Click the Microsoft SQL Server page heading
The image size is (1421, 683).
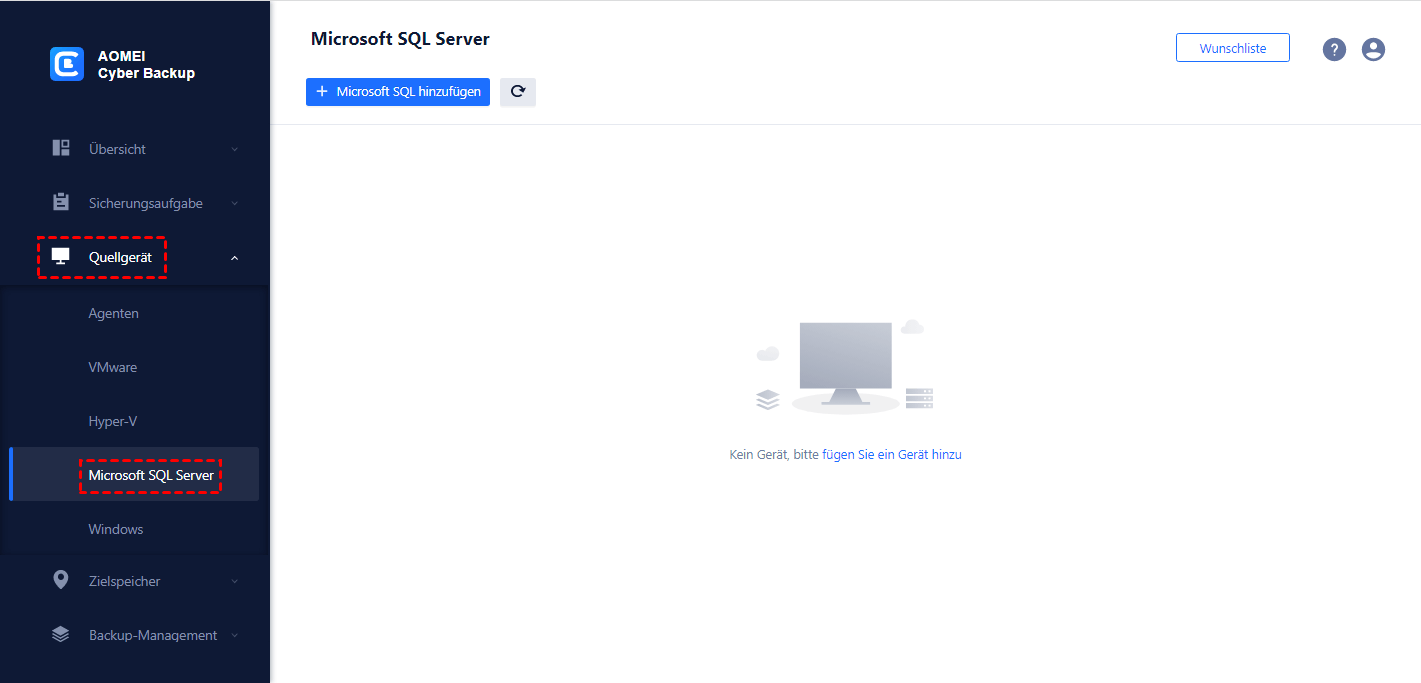pyautogui.click(x=400, y=39)
